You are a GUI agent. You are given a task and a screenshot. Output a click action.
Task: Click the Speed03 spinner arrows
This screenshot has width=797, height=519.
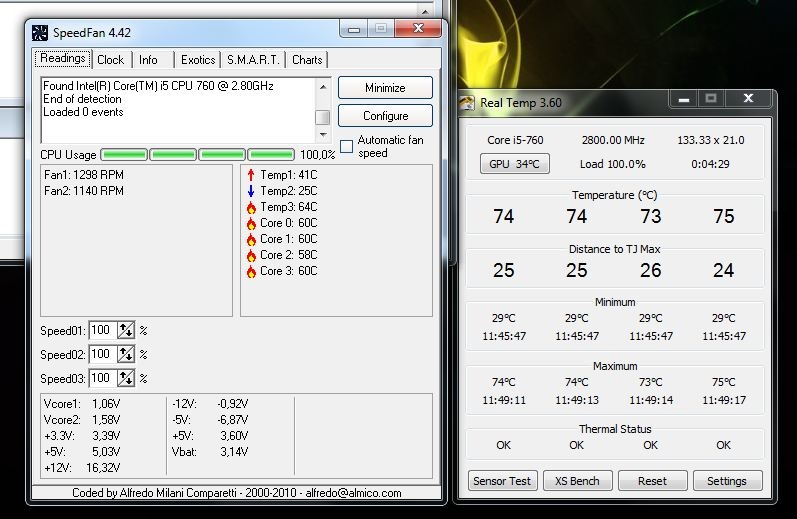pyautogui.click(x=126, y=378)
